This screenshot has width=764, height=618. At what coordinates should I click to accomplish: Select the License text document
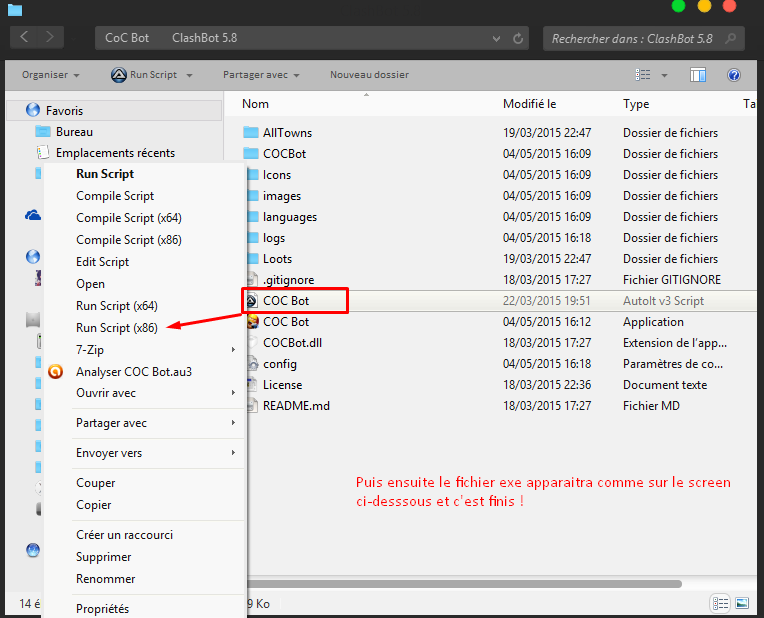283,385
